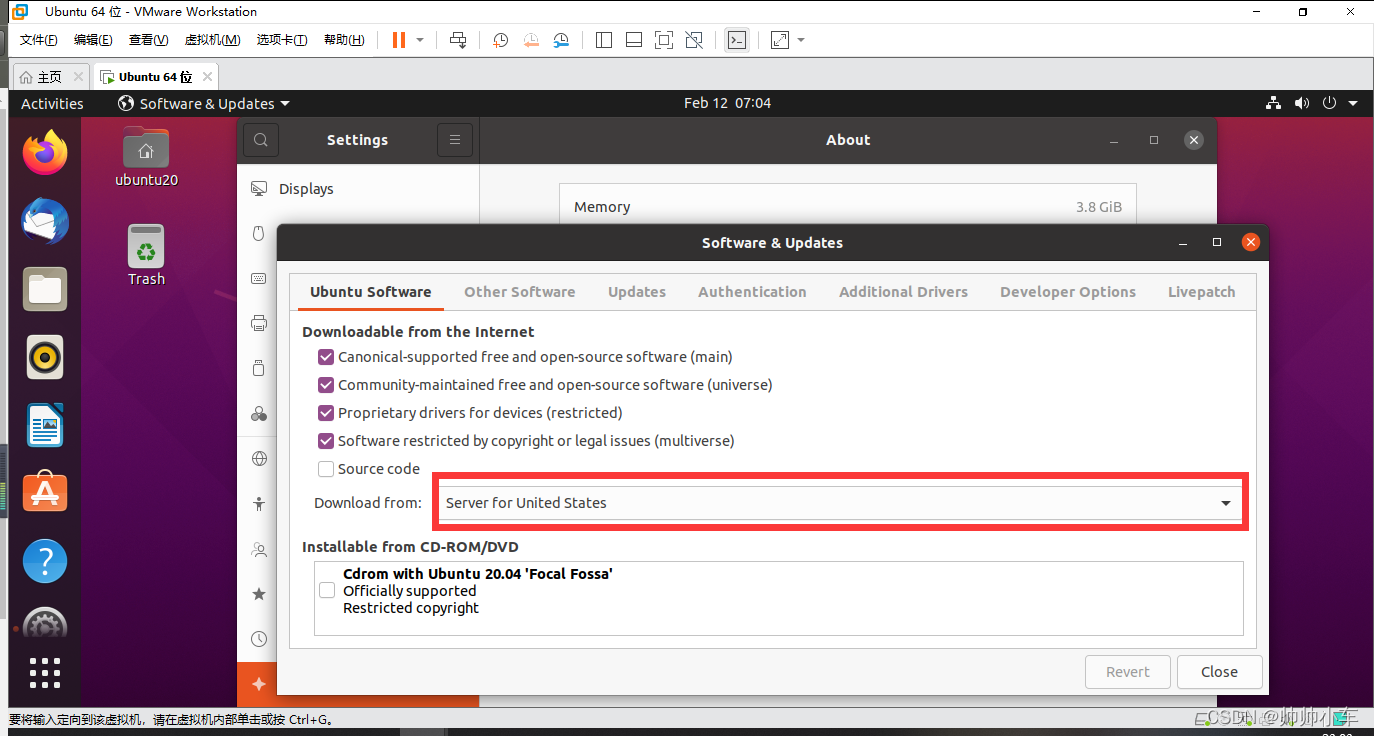Switch to the Livepatch tab
This screenshot has width=1374, height=736.
(1202, 292)
